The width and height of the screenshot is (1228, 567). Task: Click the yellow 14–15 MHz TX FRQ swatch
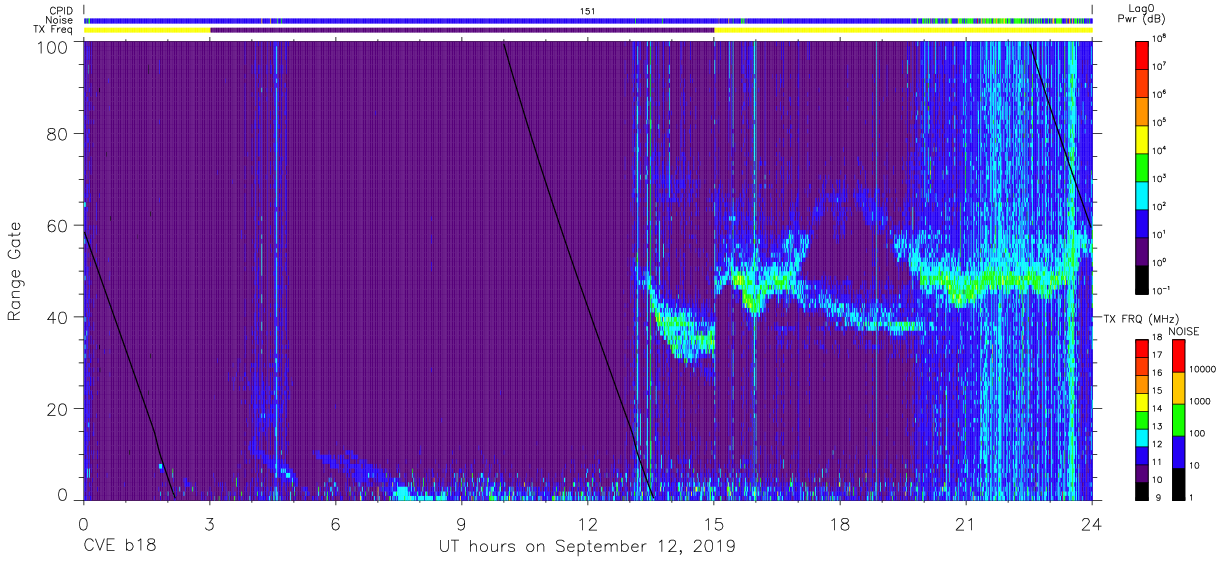pyautogui.click(x=1143, y=401)
